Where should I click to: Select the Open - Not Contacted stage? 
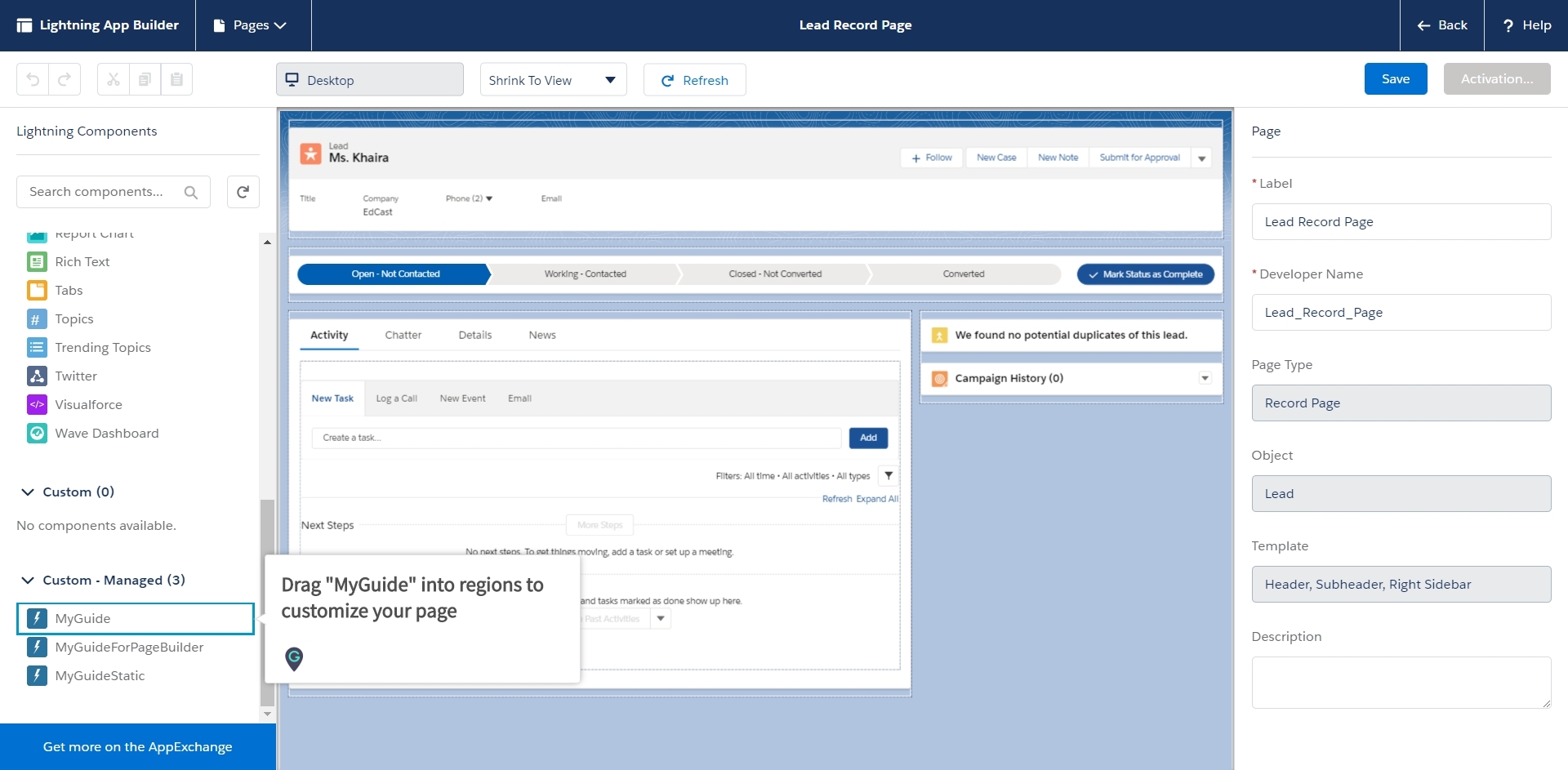coord(394,274)
